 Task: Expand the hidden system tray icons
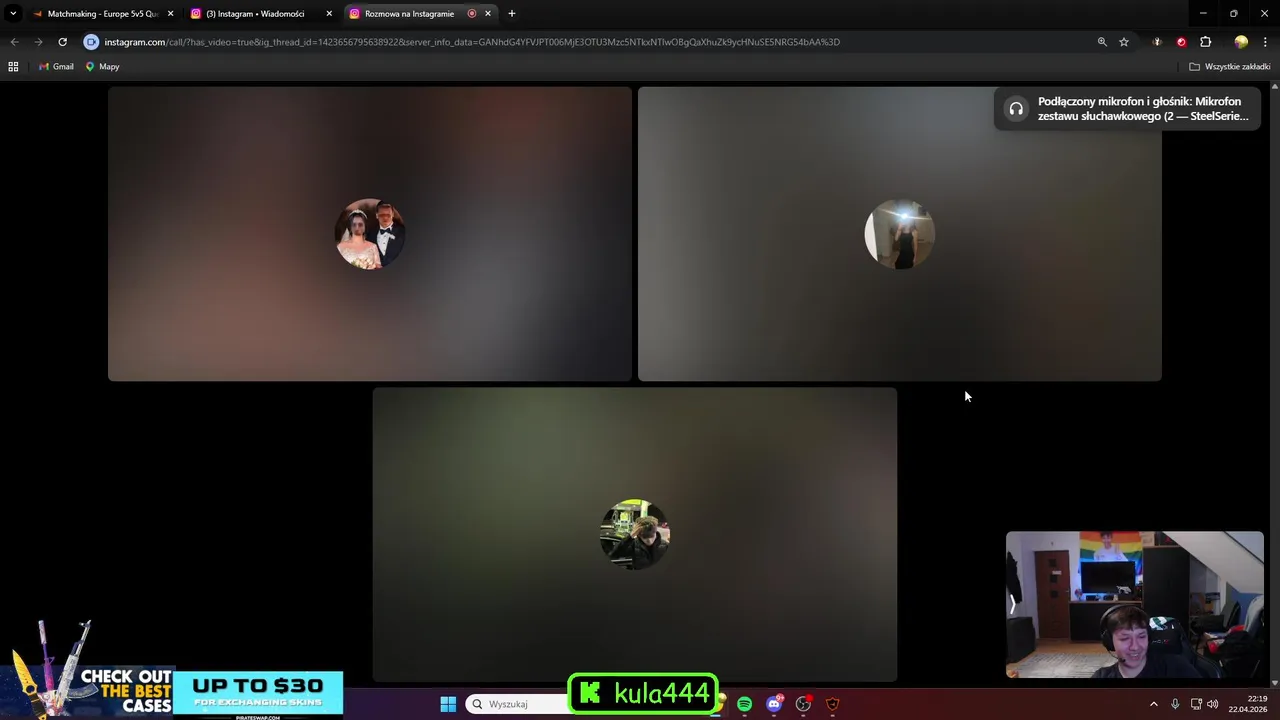pos(1153,704)
